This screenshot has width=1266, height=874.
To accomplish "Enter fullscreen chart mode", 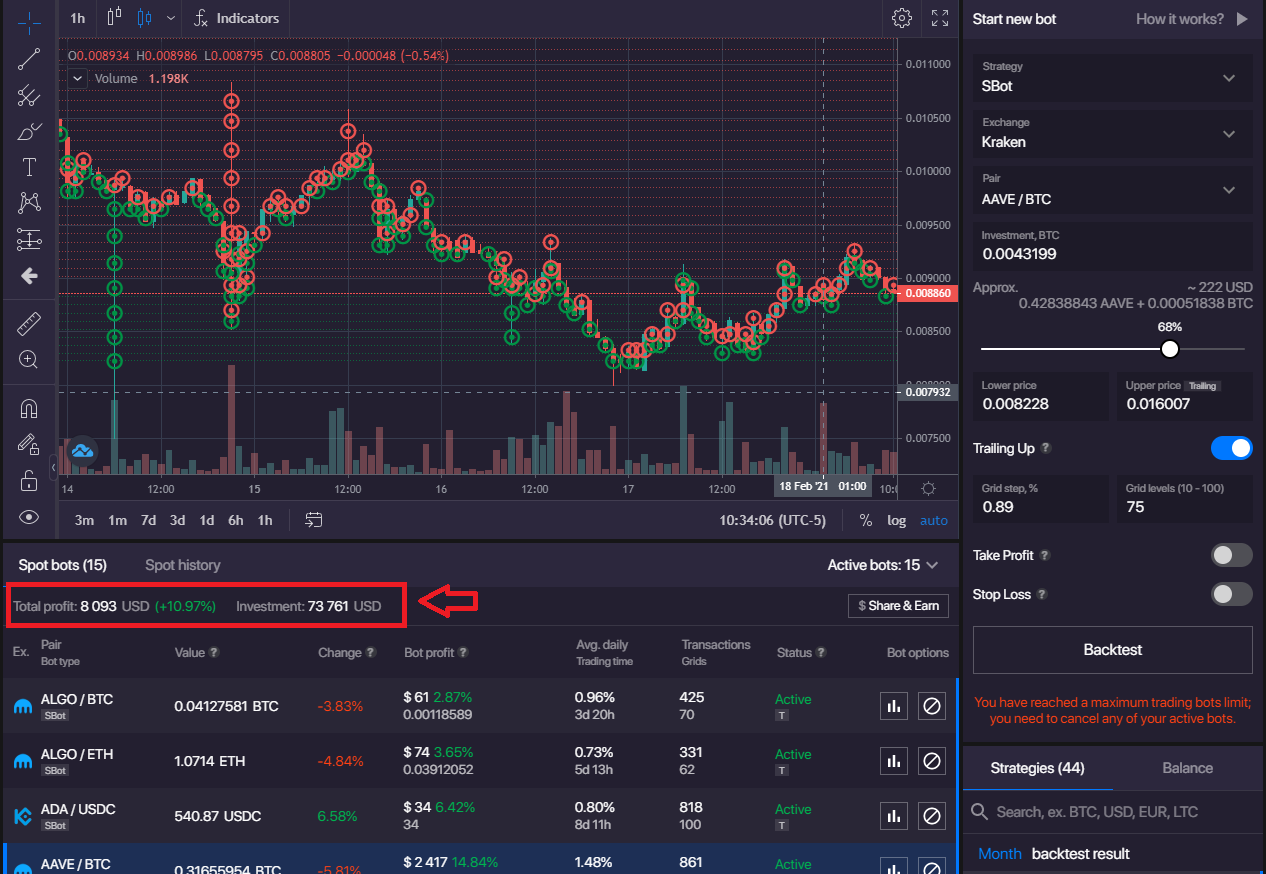I will (x=940, y=18).
